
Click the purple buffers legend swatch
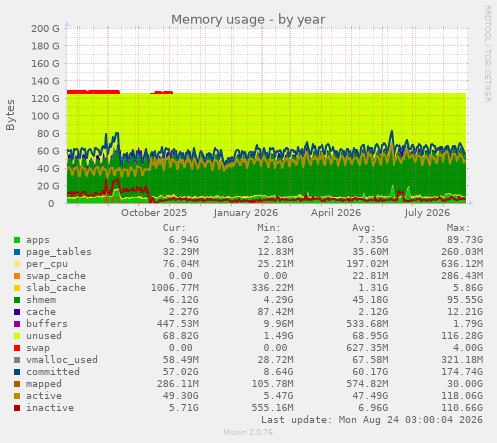(17, 324)
